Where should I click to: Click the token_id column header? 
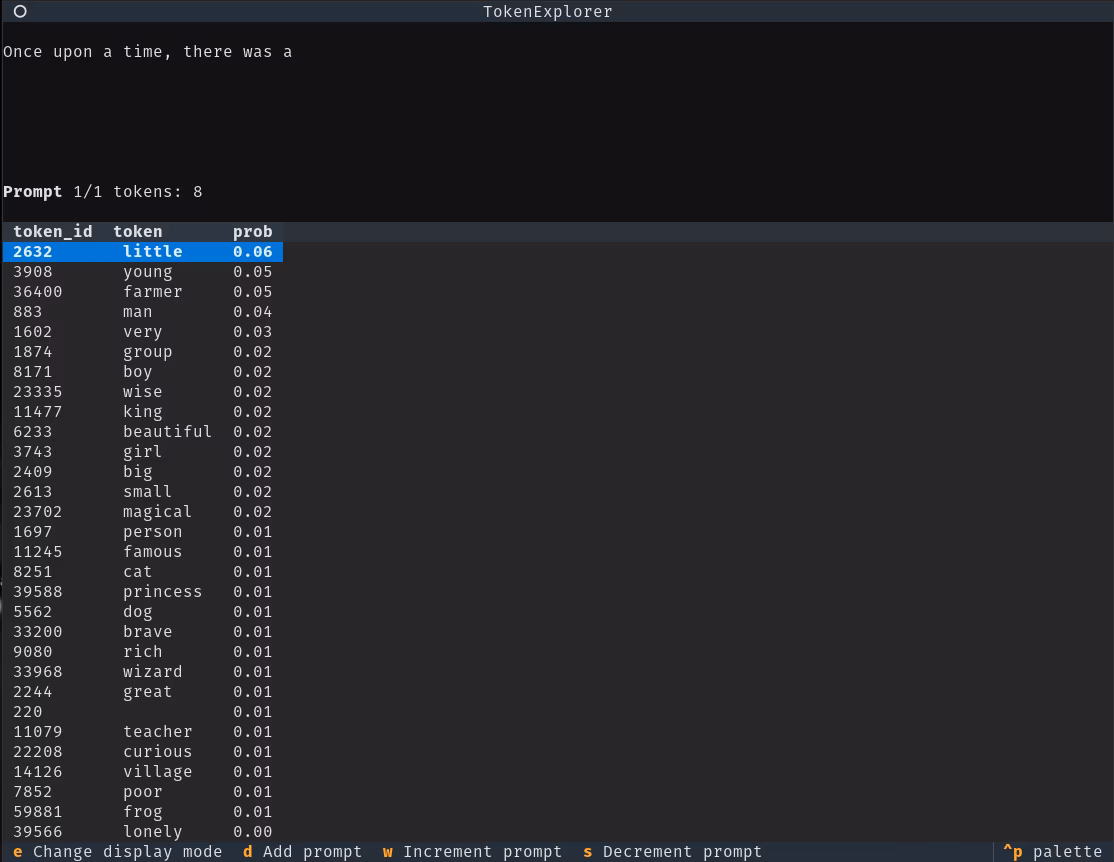point(53,232)
